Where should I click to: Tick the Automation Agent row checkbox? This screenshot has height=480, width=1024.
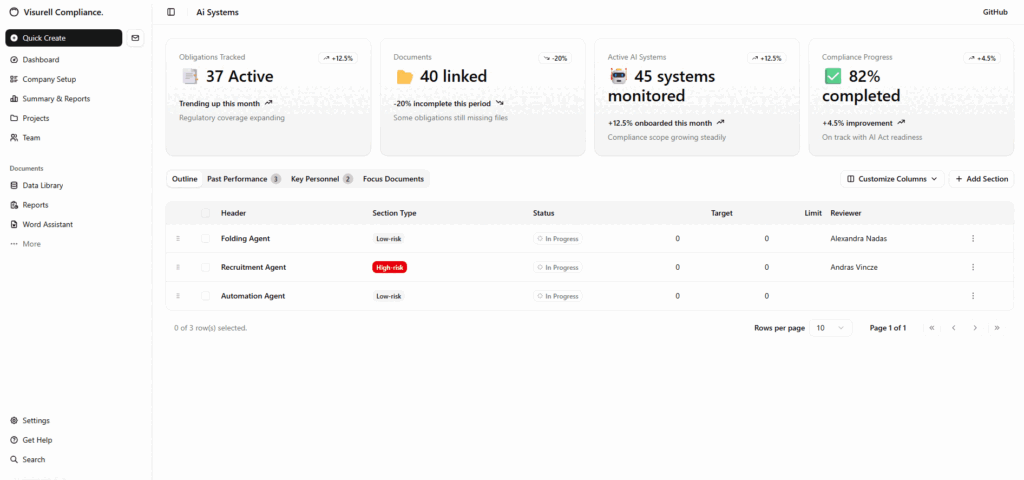[206, 296]
